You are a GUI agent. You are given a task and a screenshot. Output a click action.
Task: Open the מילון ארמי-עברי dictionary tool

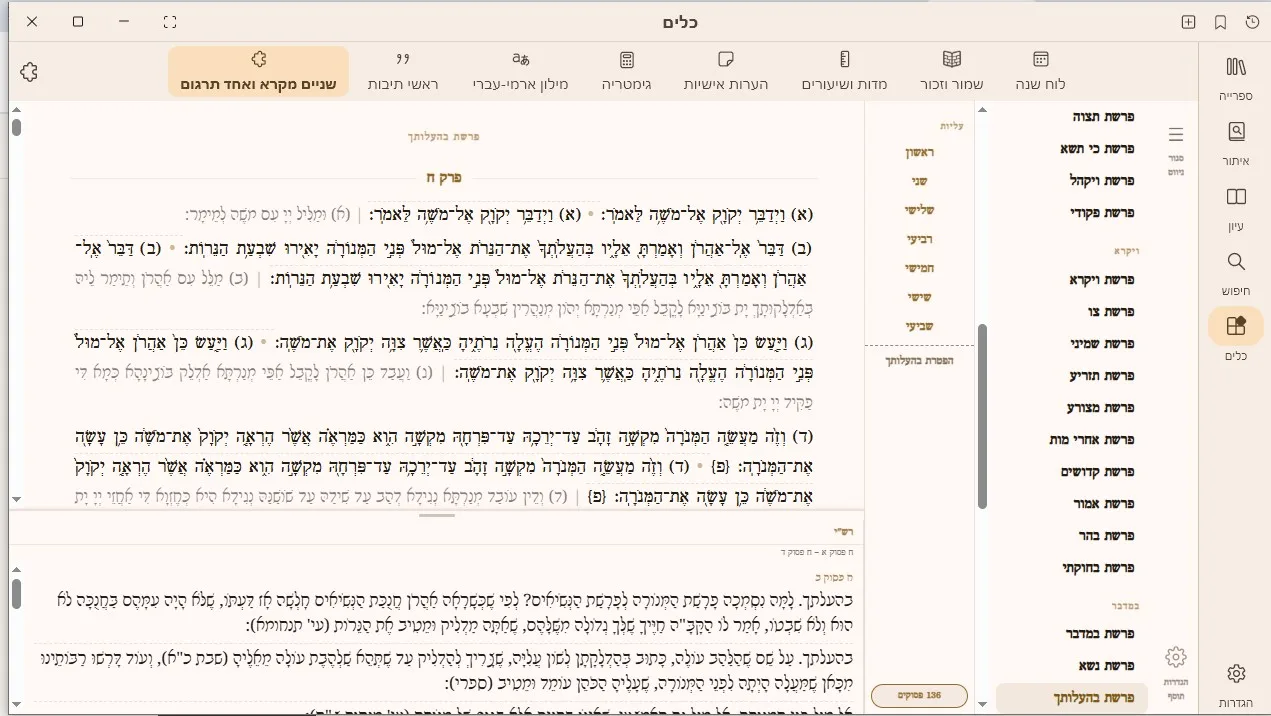tap(520, 72)
